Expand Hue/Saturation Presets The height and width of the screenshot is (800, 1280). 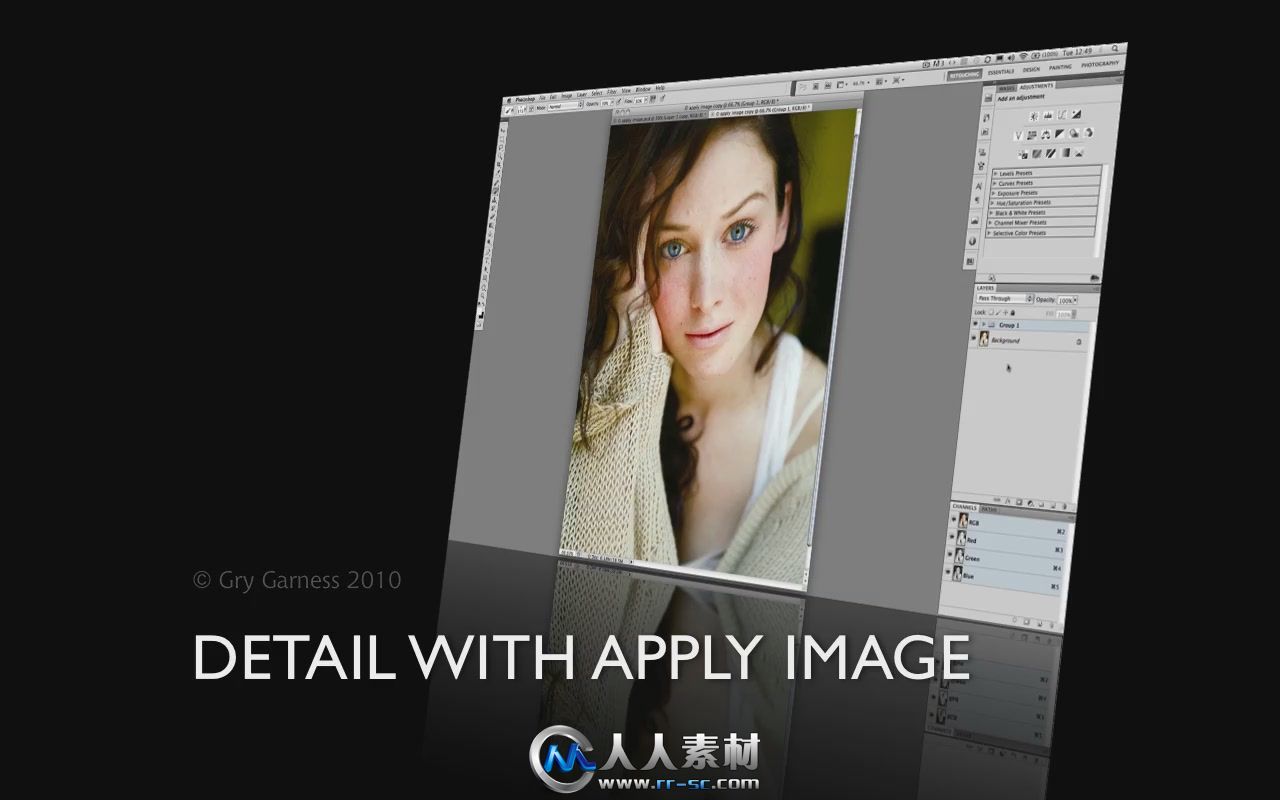click(992, 203)
